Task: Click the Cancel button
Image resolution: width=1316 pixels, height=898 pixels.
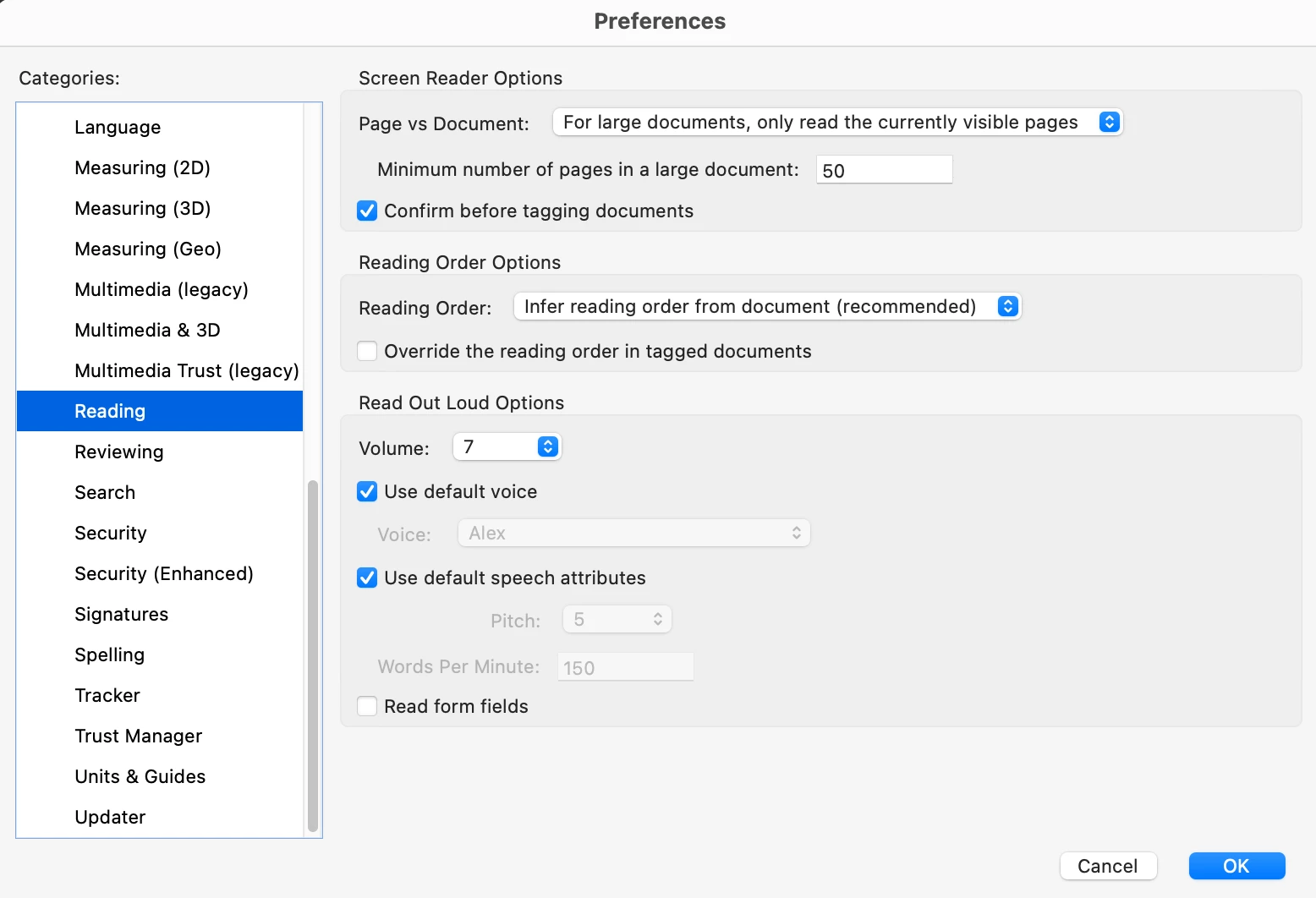Action: pyautogui.click(x=1108, y=866)
